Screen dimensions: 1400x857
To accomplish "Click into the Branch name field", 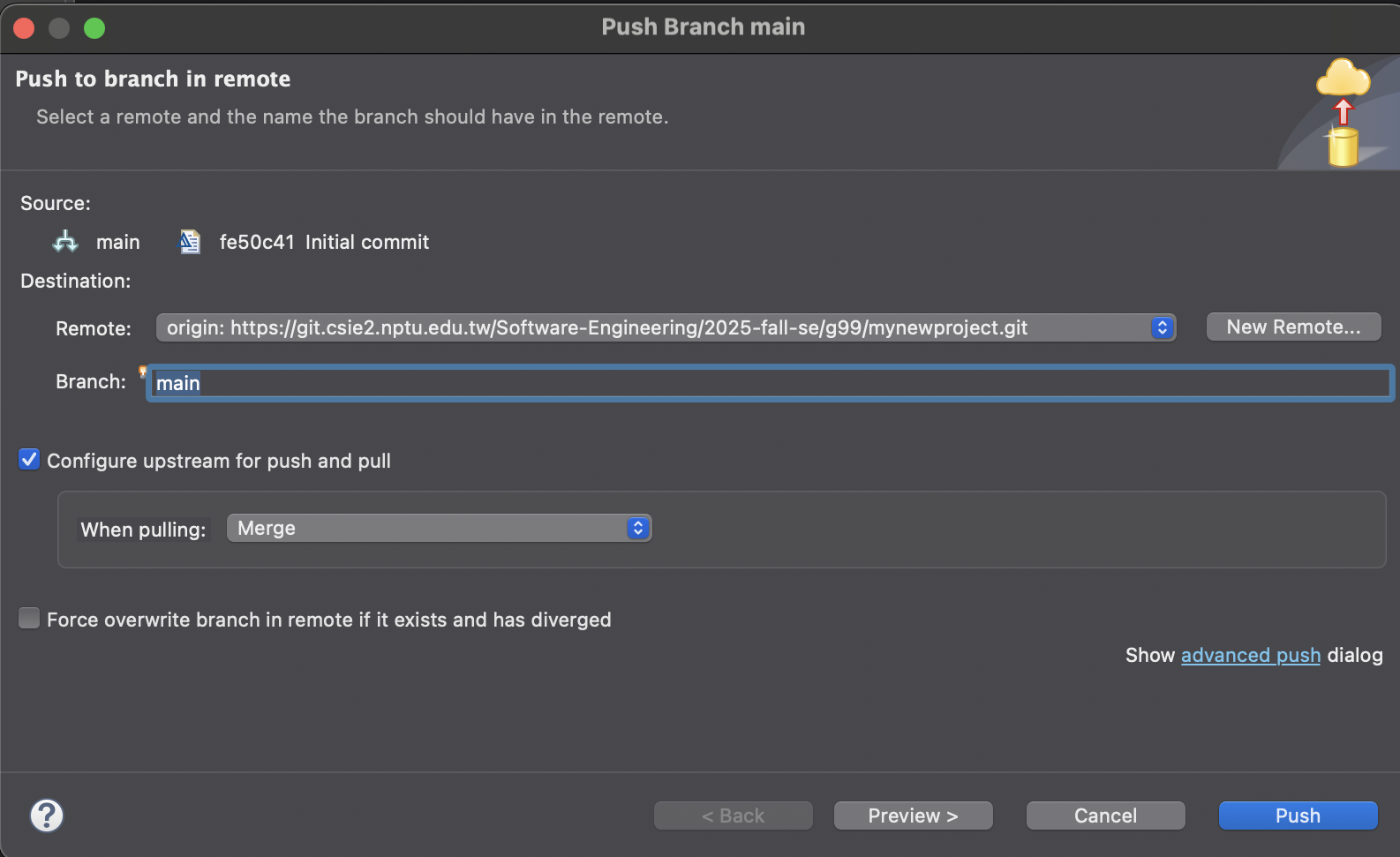I will 768,383.
